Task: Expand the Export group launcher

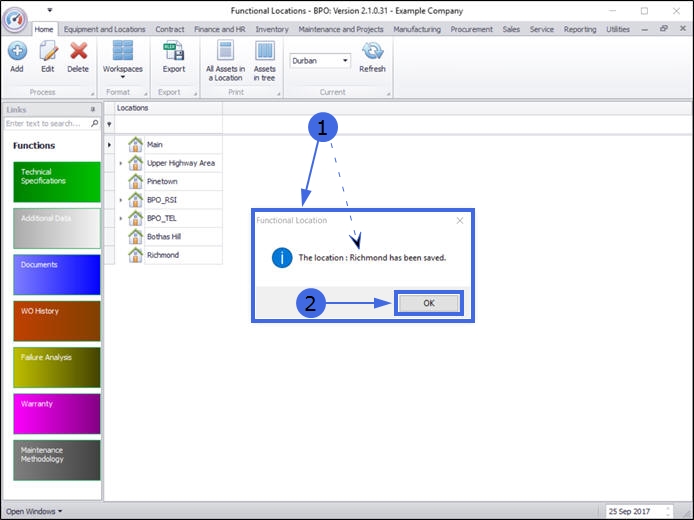Action: click(x=195, y=94)
